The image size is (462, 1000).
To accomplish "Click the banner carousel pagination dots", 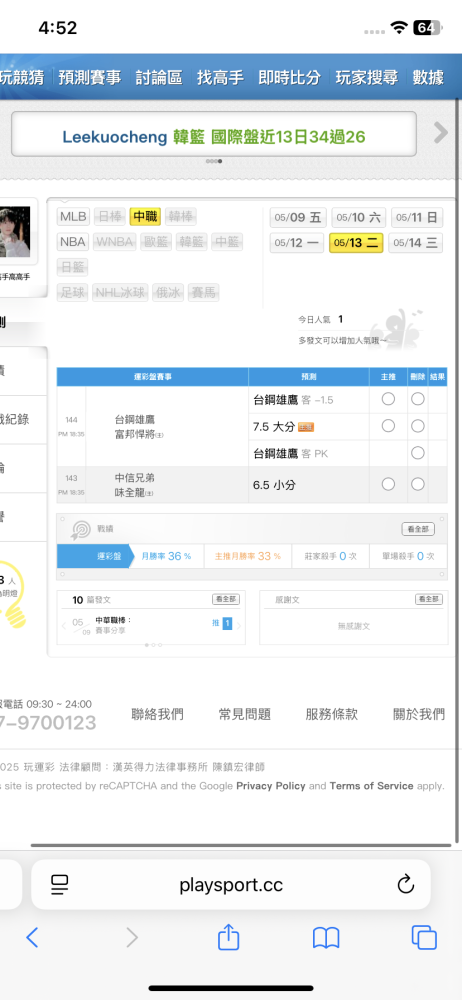I will (214, 161).
